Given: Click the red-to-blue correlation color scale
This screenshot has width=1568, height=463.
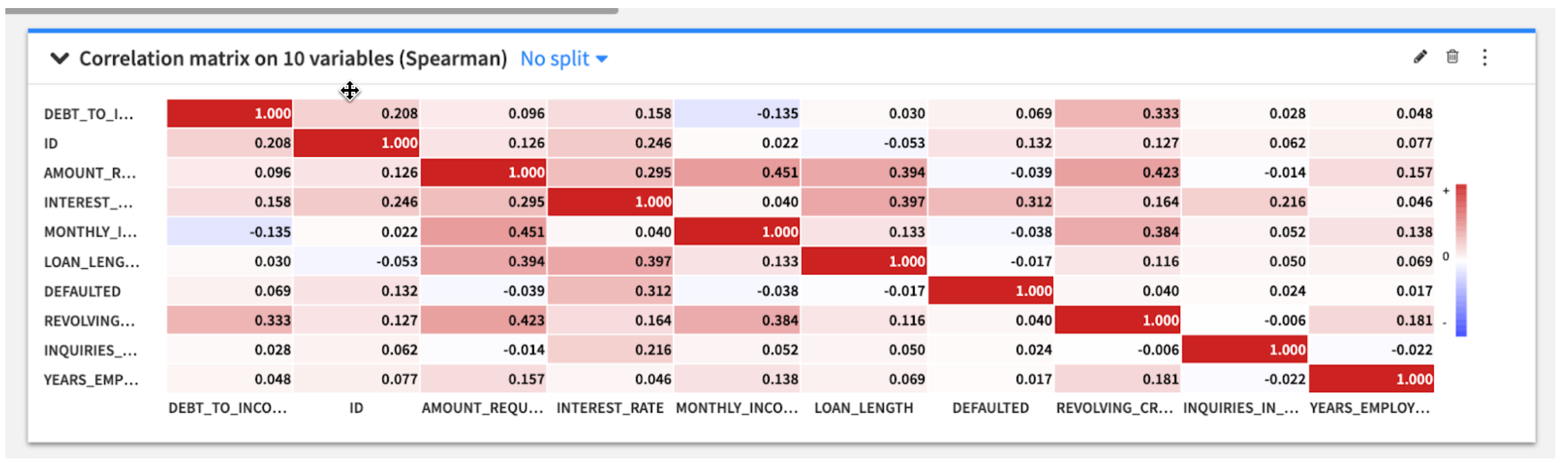Looking at the screenshot, I should pyautogui.click(x=1461, y=260).
